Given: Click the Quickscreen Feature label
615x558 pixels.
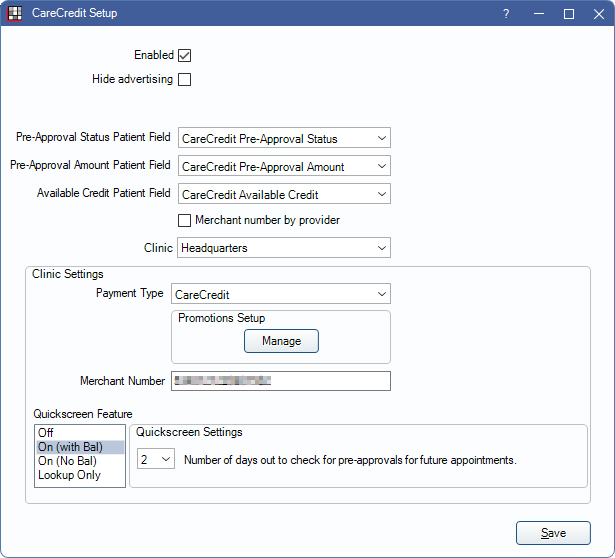Looking at the screenshot, I should (x=83, y=414).
